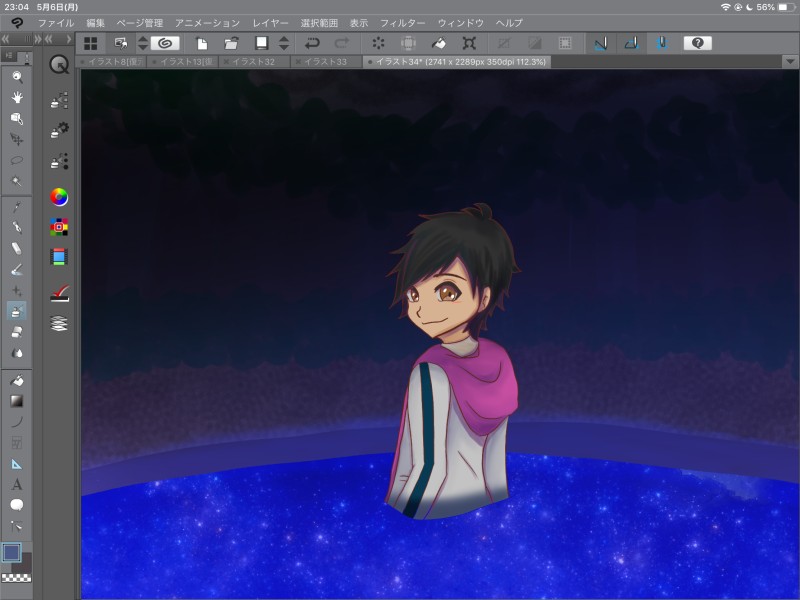Click the Fill paint bucket command icon
The height and width of the screenshot is (600, 800).
(438, 43)
